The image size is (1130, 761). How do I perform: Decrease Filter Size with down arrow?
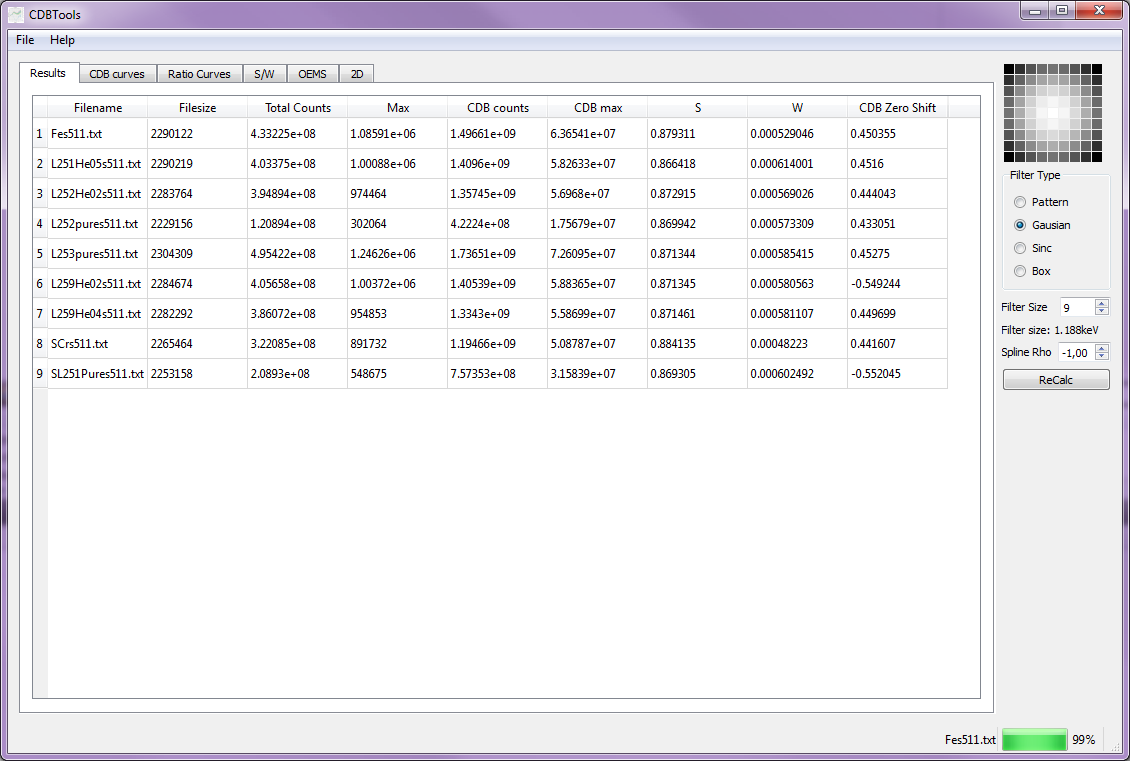[1101, 311]
